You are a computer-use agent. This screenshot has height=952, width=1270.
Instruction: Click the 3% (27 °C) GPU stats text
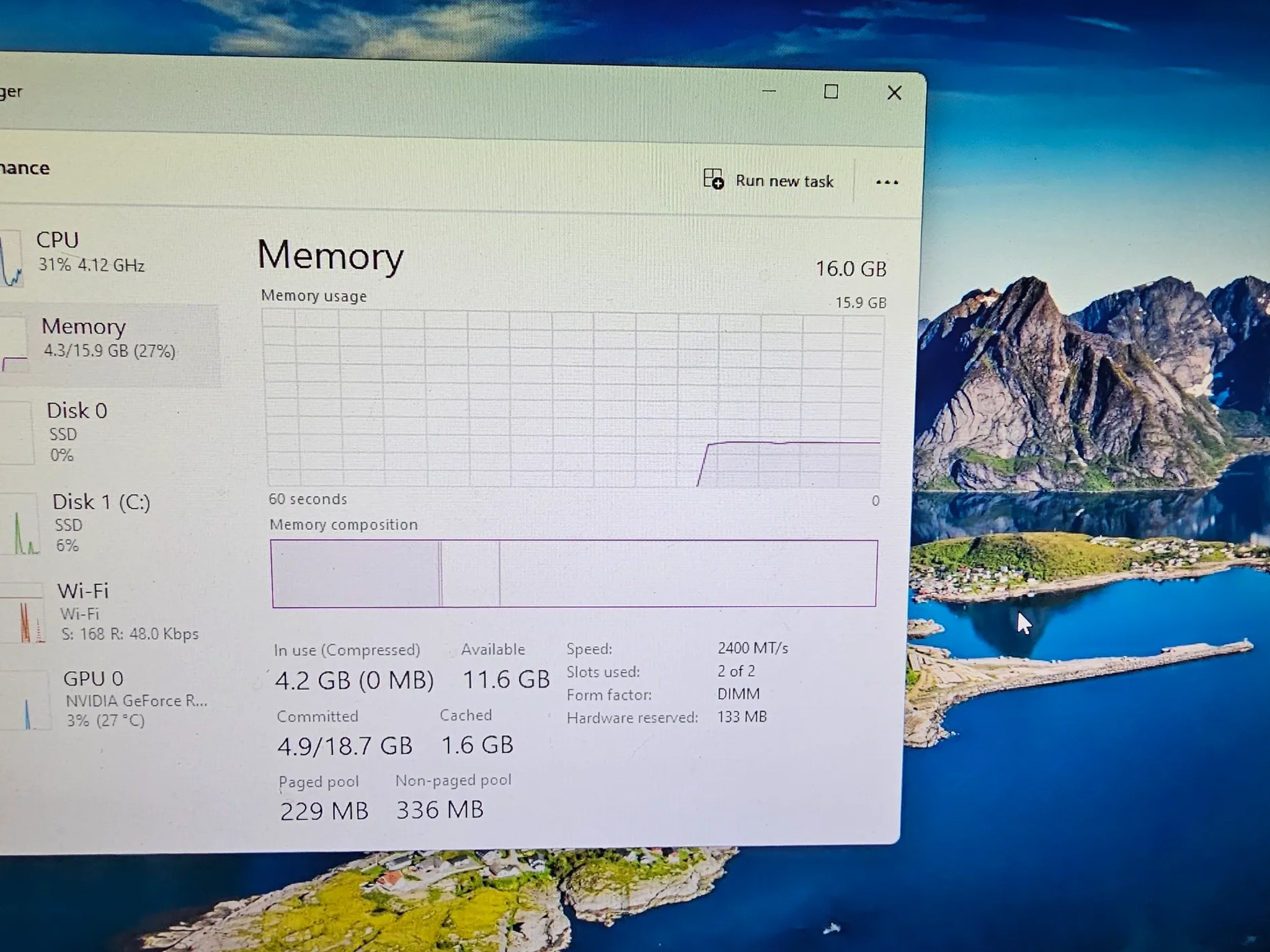click(x=105, y=721)
